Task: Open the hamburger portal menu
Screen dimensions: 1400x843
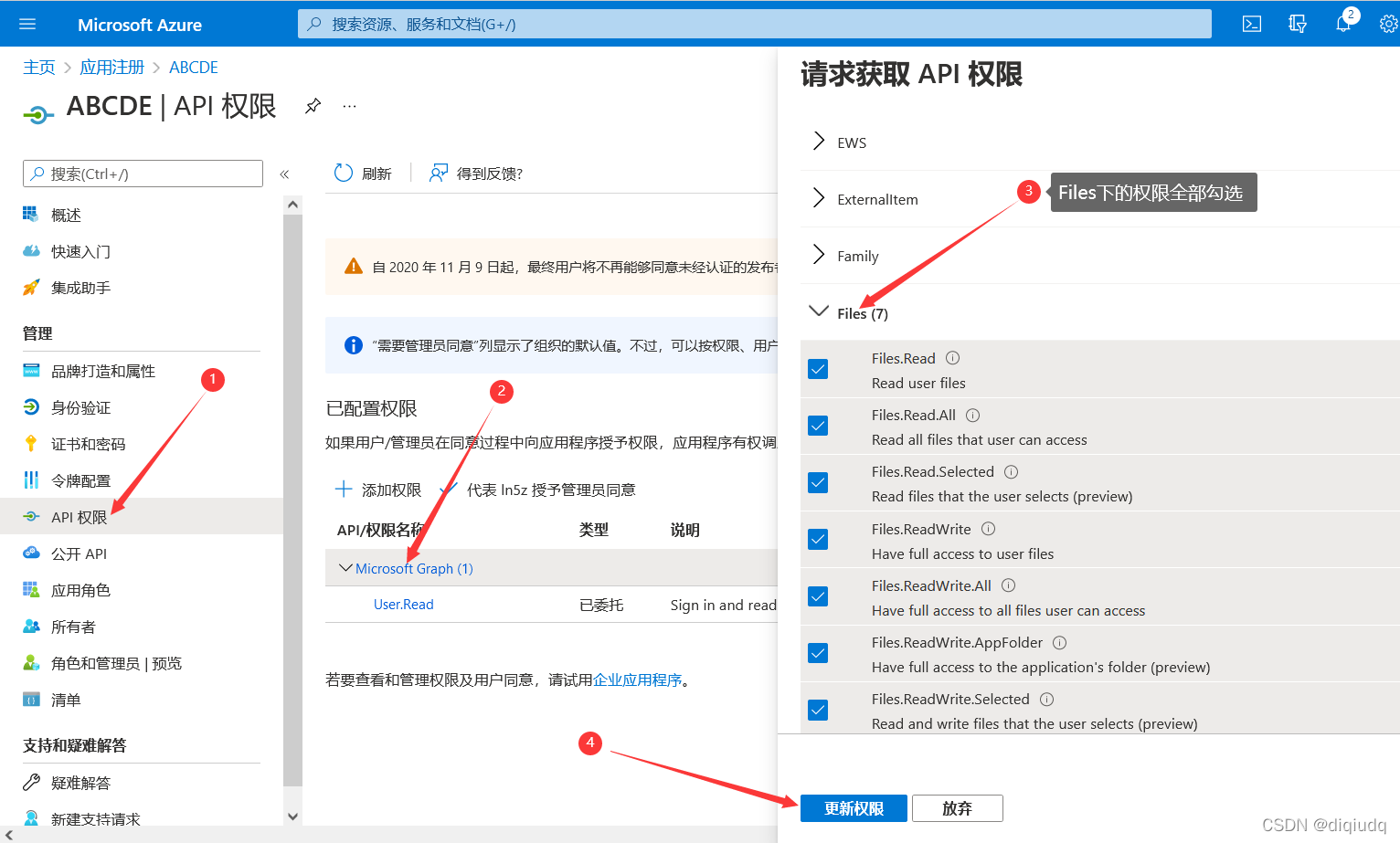Action: [27, 25]
